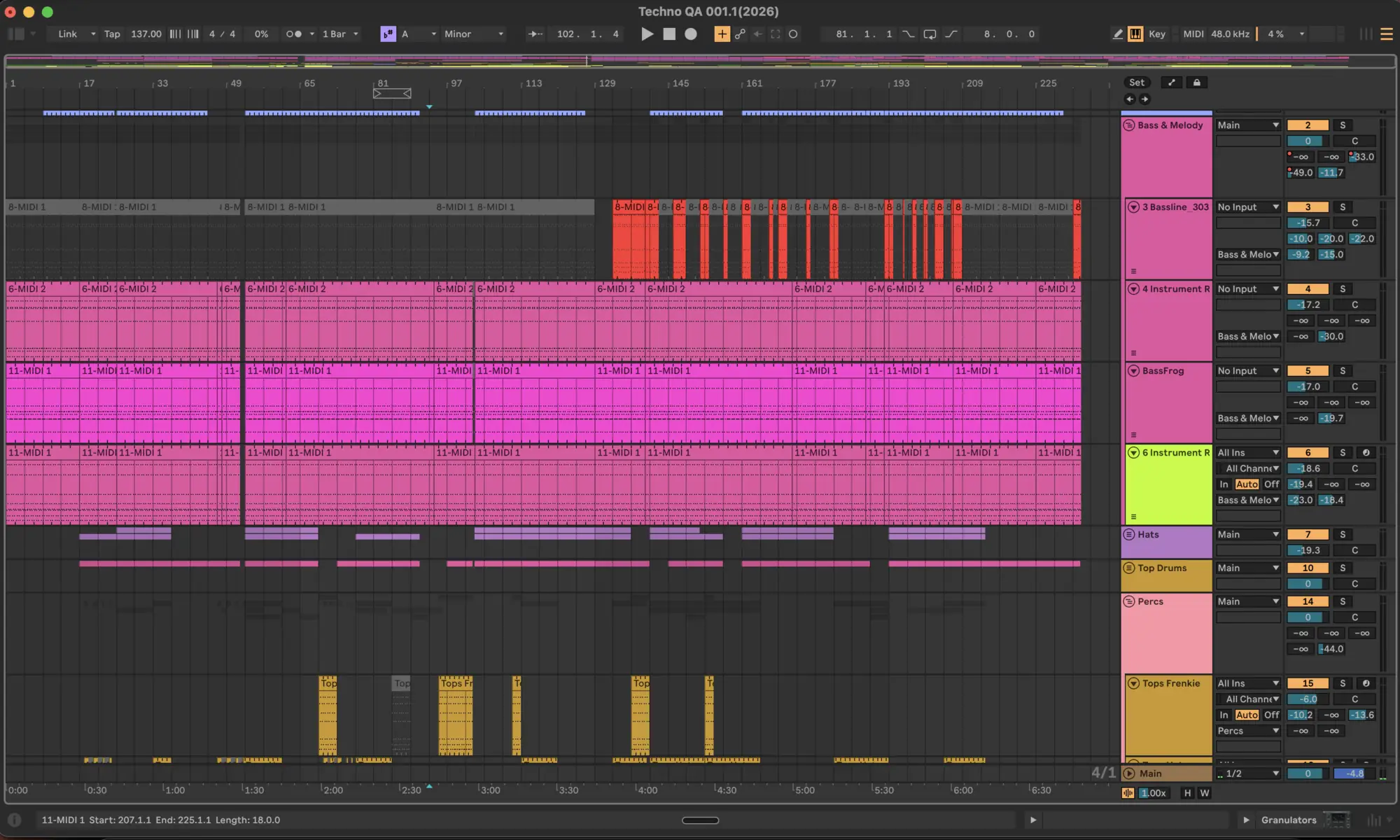The height and width of the screenshot is (840, 1400).
Task: Toggle Computer MIDI Keyboard icon
Action: click(1135, 34)
